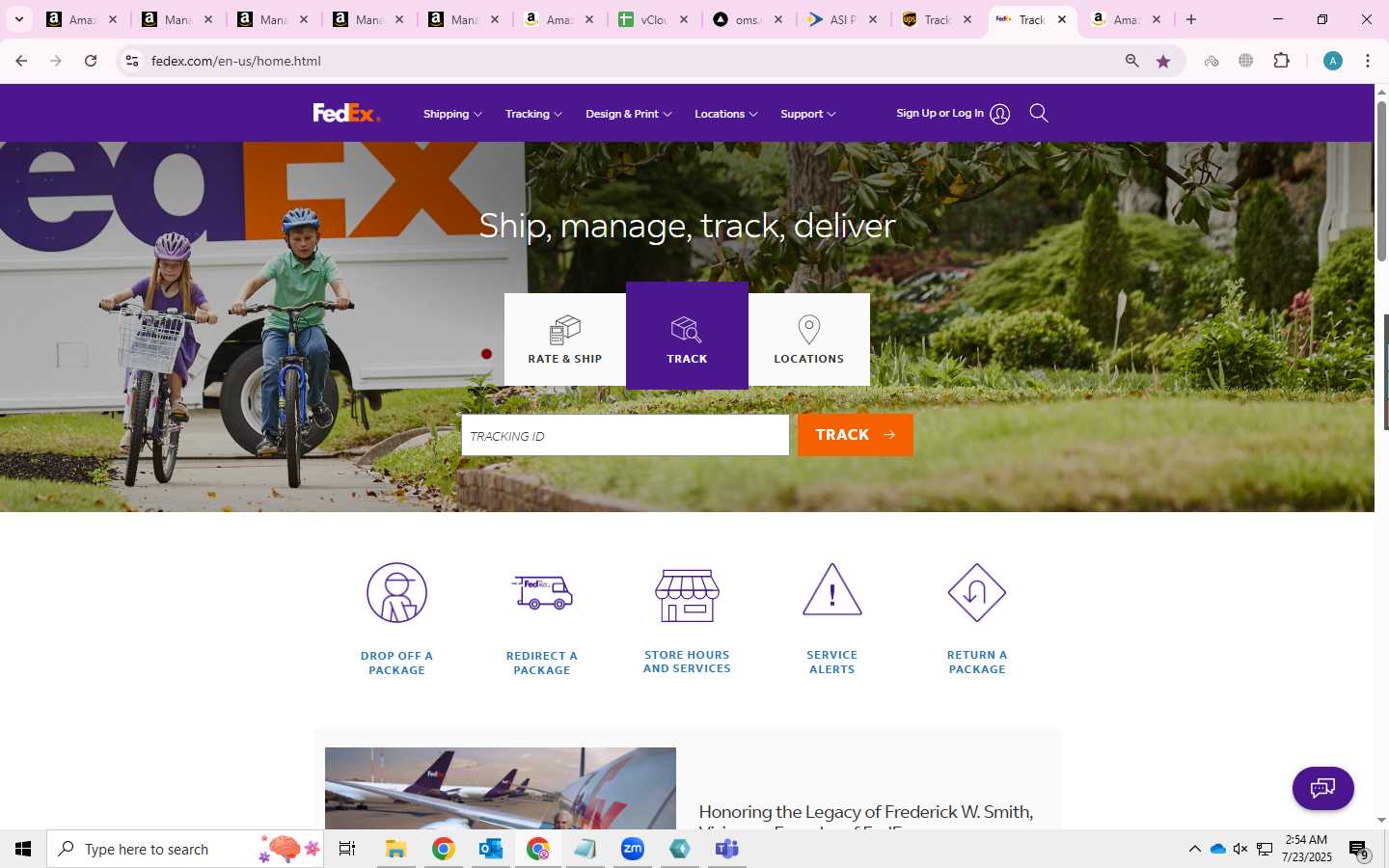
Task: Open Outlook from the taskbar
Action: coord(491,849)
